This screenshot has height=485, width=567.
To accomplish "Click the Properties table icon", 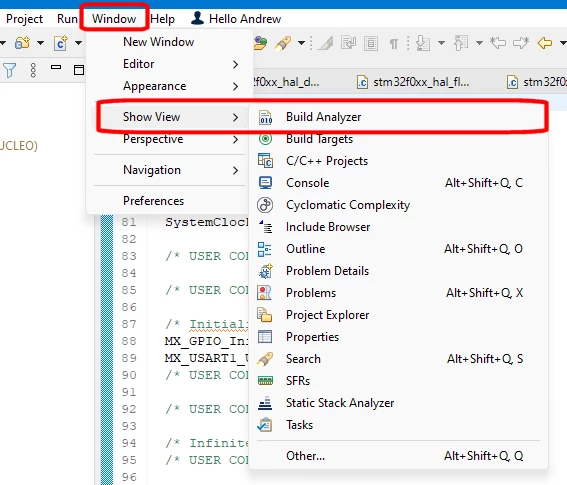I will 265,337.
